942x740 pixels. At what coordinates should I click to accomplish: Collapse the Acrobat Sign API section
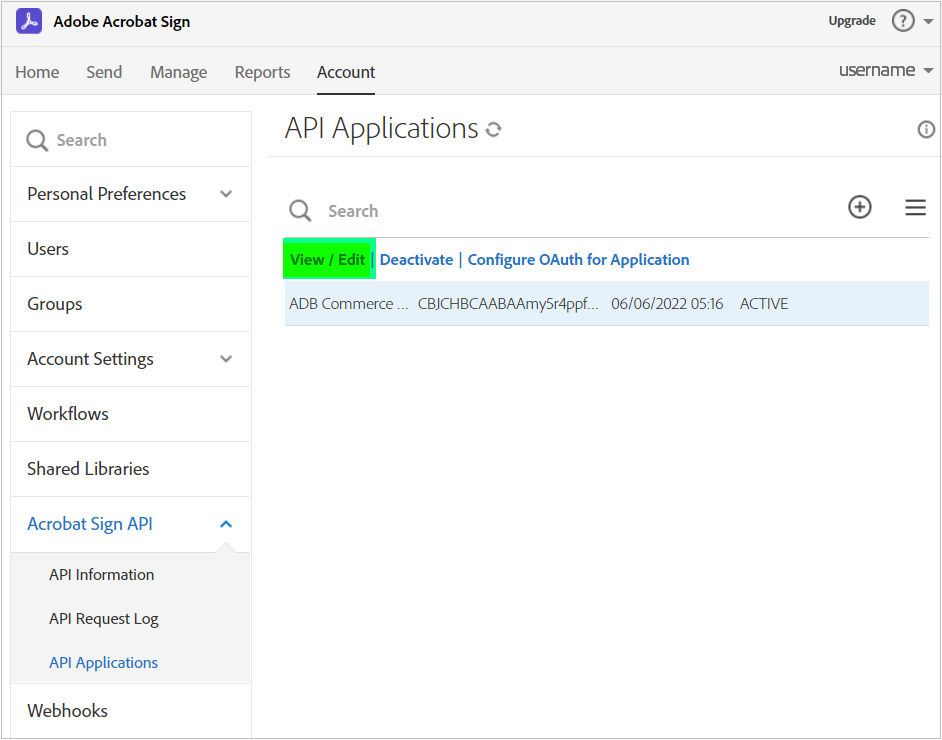click(x=226, y=524)
